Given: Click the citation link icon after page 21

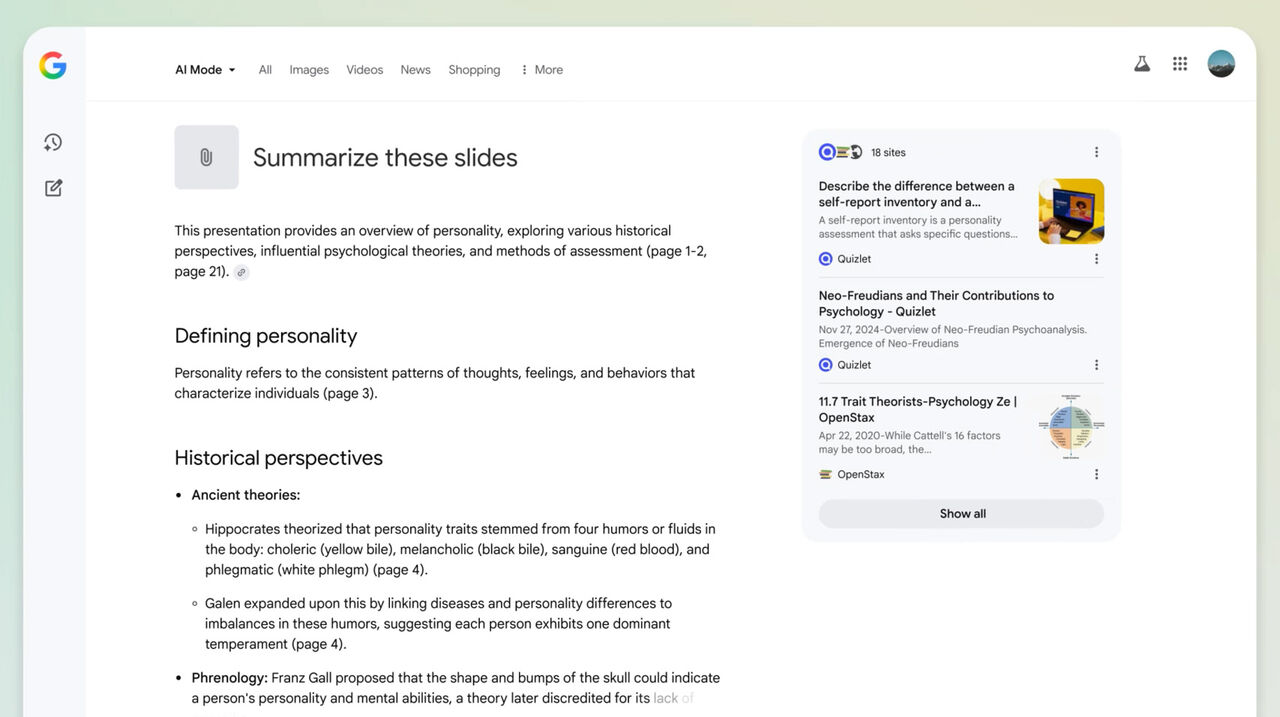Looking at the screenshot, I should (241, 272).
